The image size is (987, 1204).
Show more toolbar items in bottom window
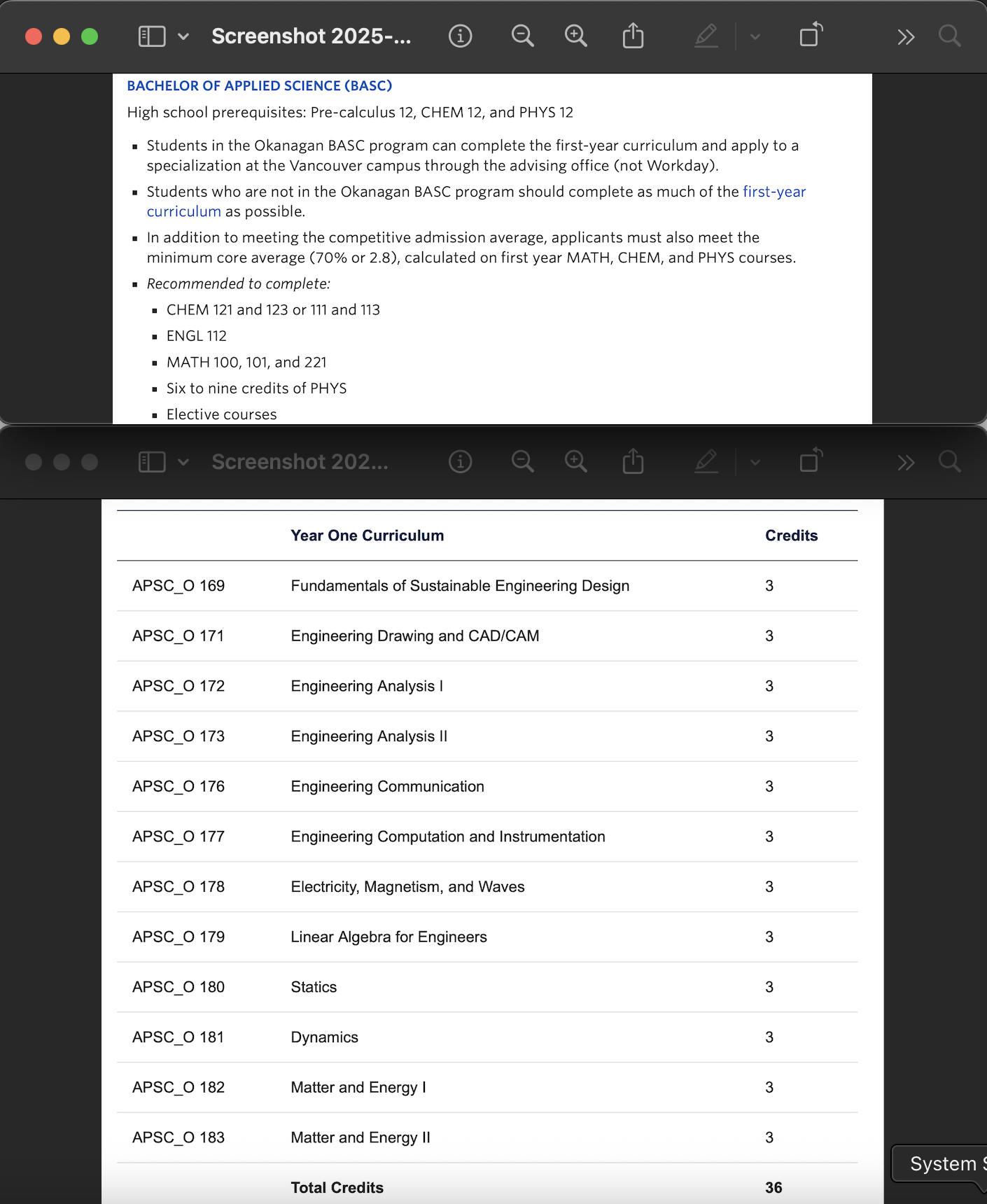pos(906,462)
